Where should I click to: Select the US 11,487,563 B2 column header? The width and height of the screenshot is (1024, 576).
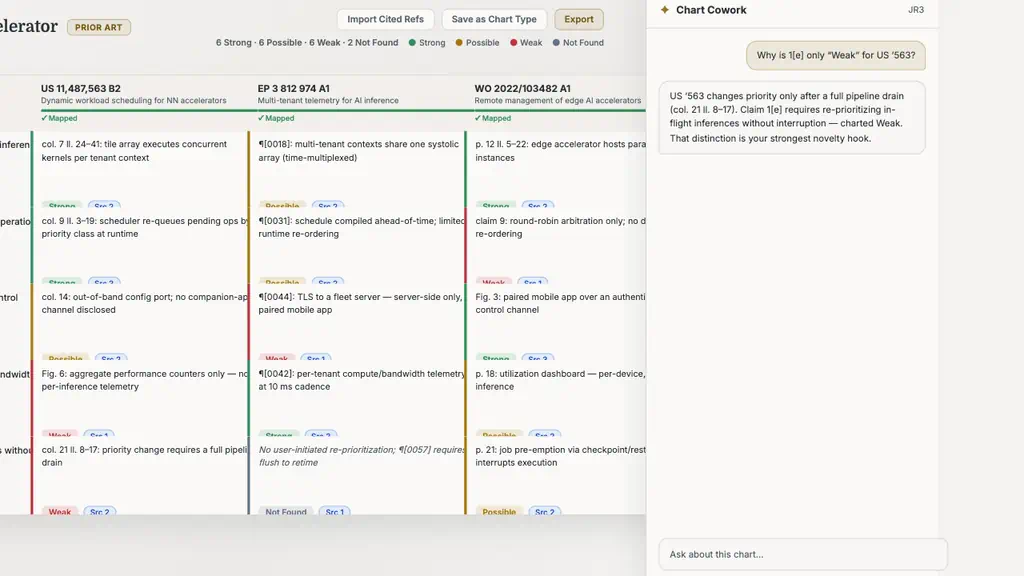[80, 88]
